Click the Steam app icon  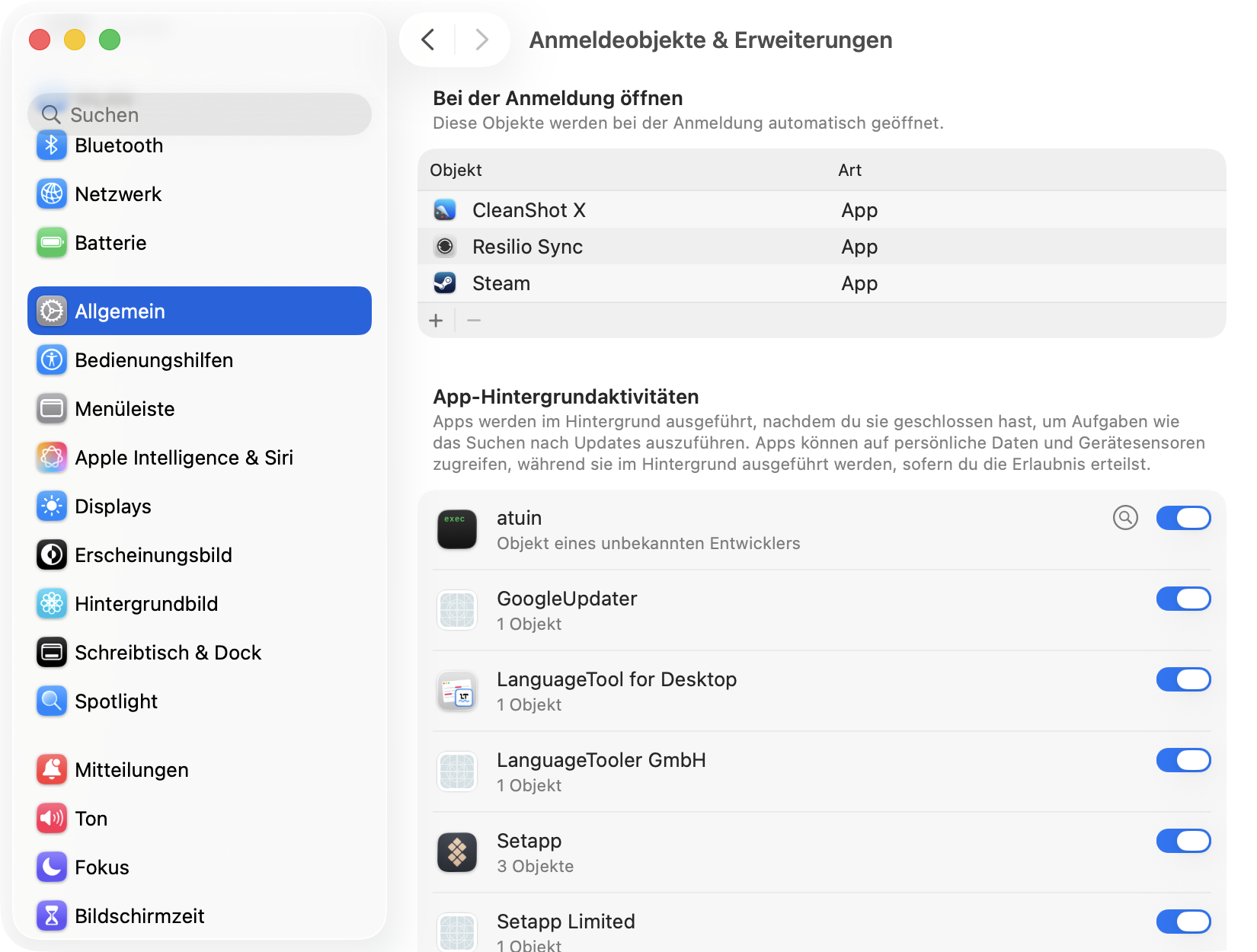(x=445, y=283)
